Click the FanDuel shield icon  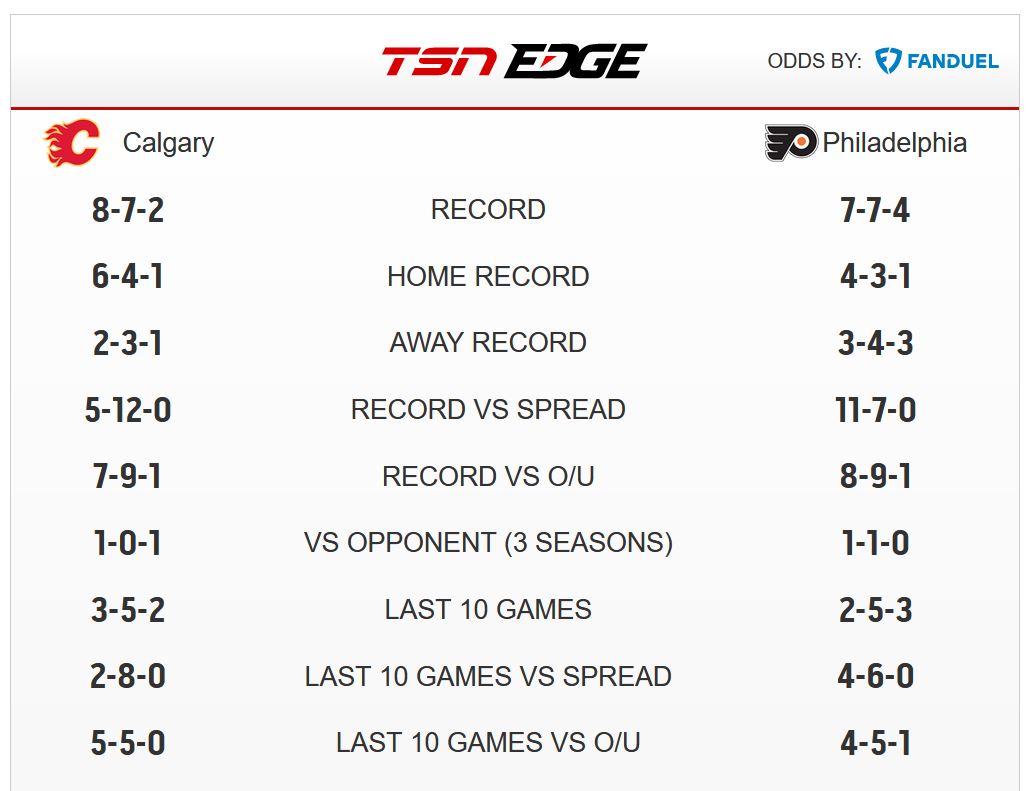click(x=888, y=61)
